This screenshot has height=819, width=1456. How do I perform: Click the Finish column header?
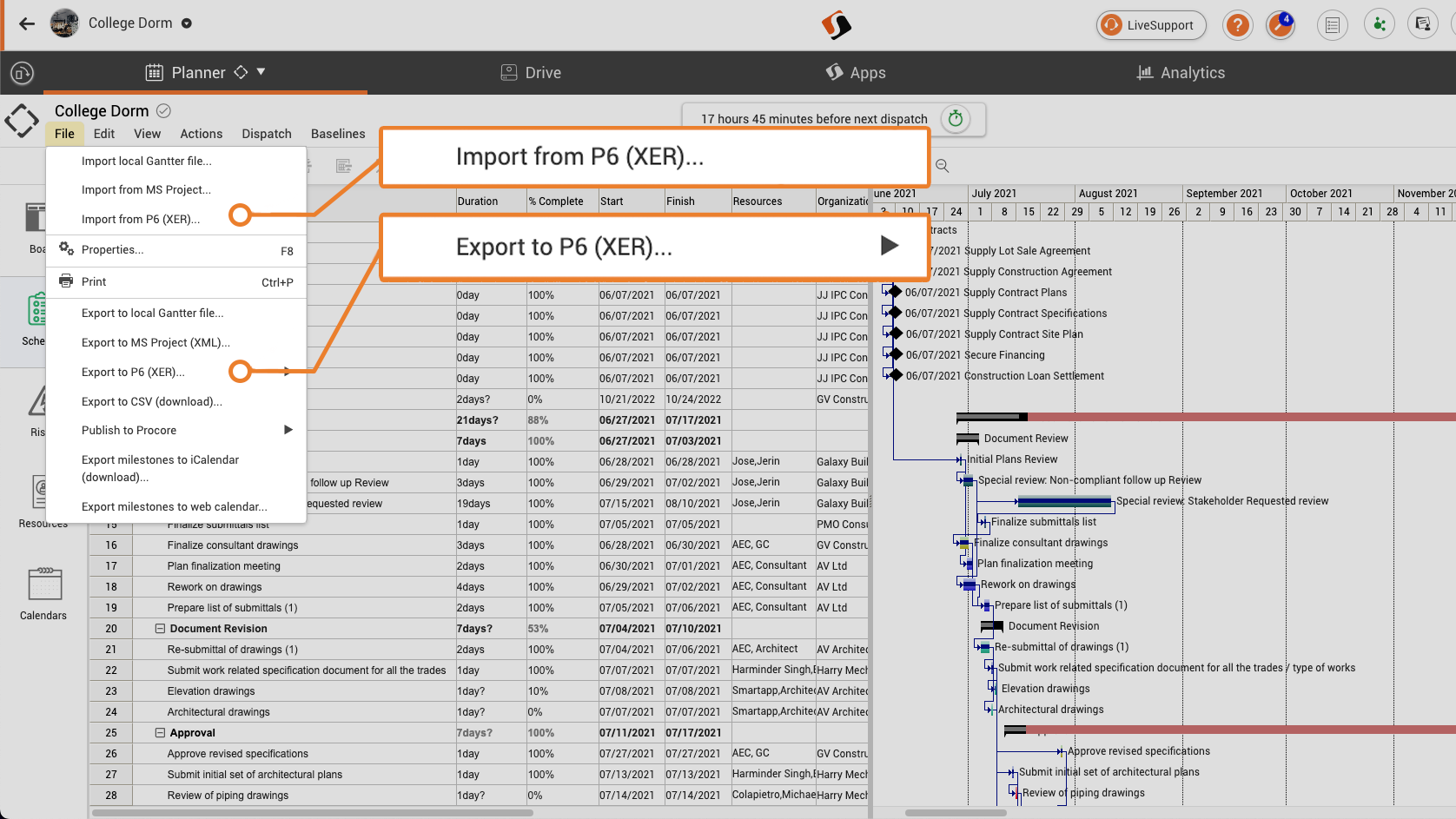(698, 201)
